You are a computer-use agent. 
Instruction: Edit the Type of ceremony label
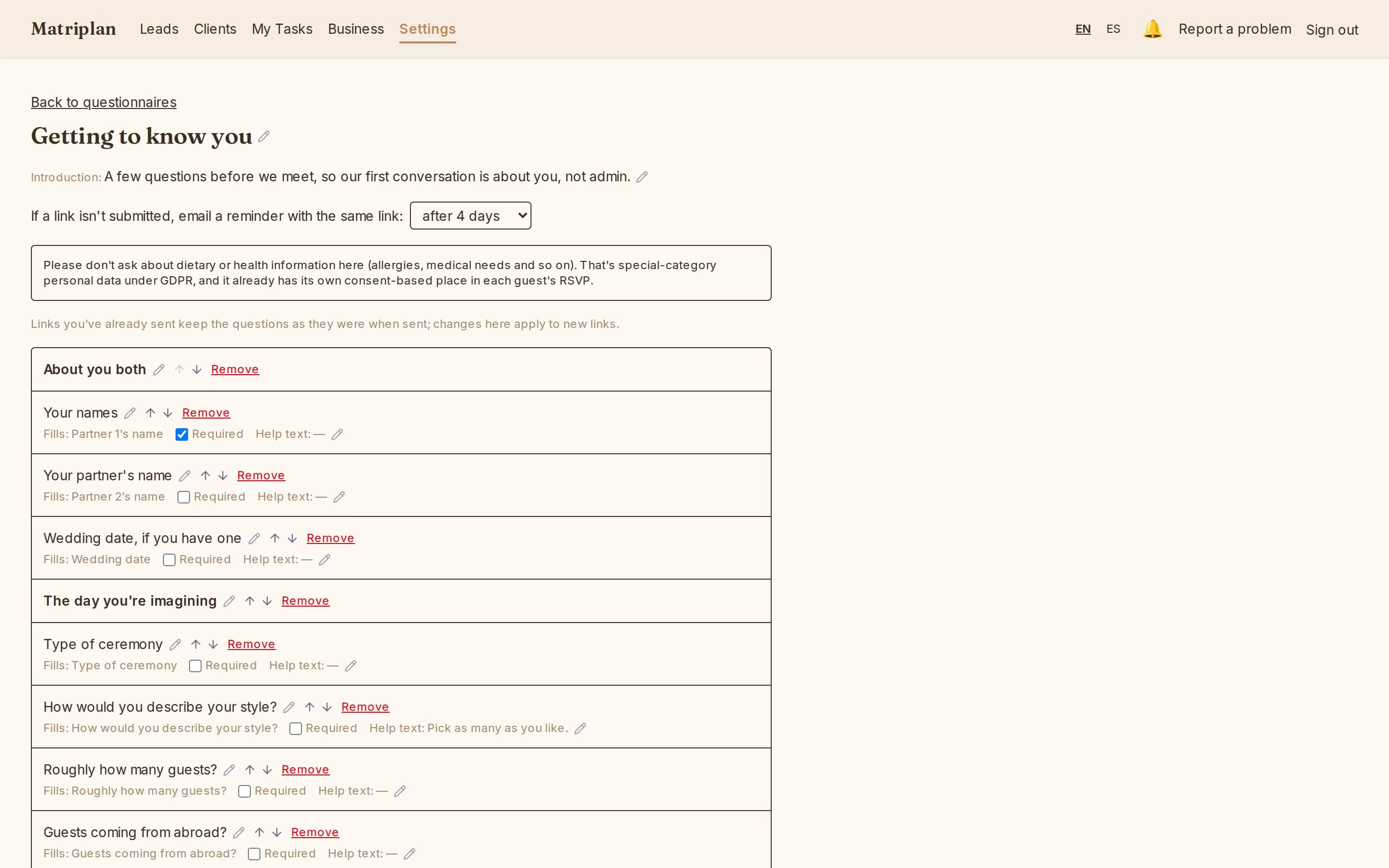(x=175, y=645)
